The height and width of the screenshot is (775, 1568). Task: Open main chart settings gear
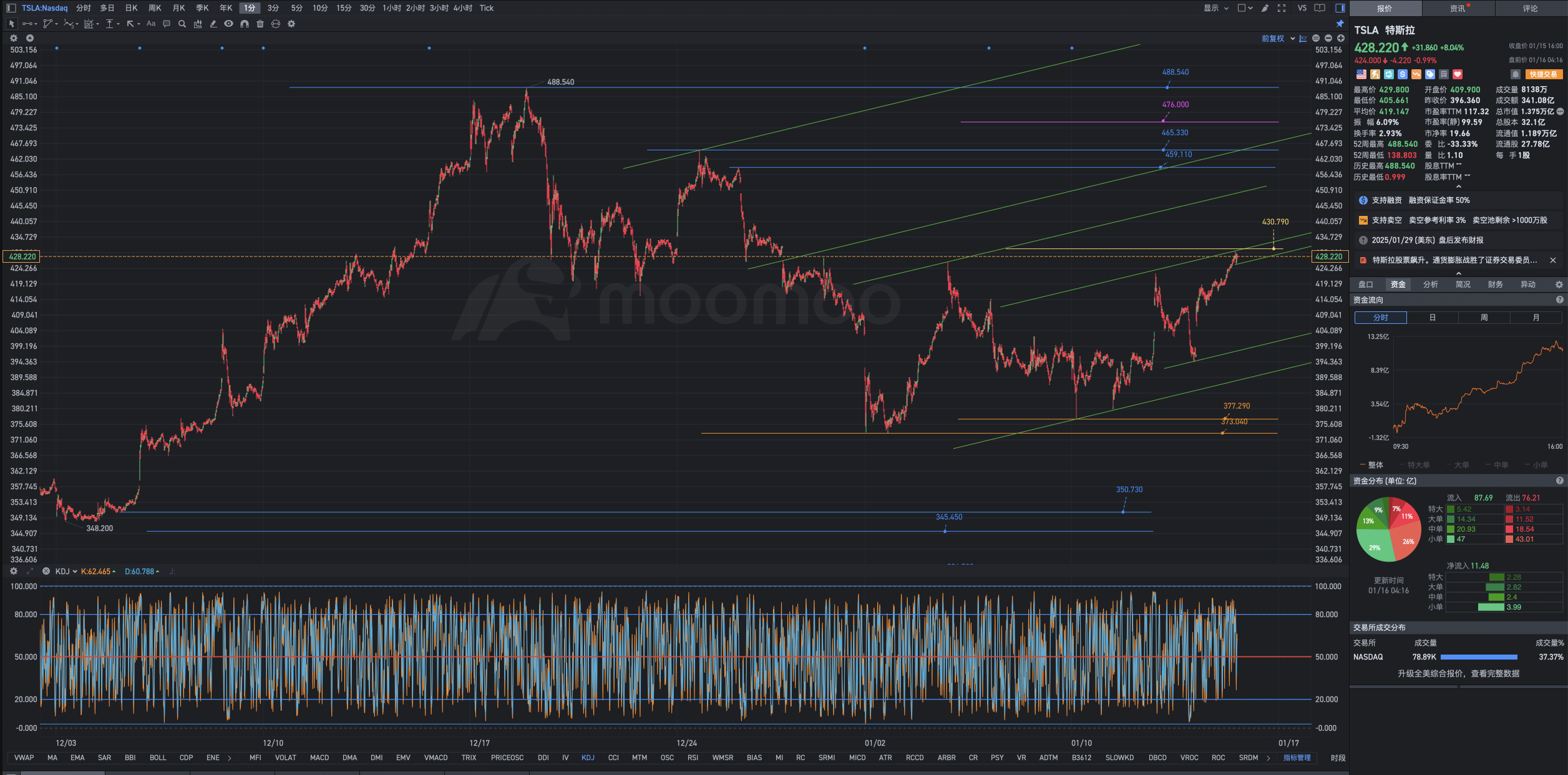click(14, 38)
